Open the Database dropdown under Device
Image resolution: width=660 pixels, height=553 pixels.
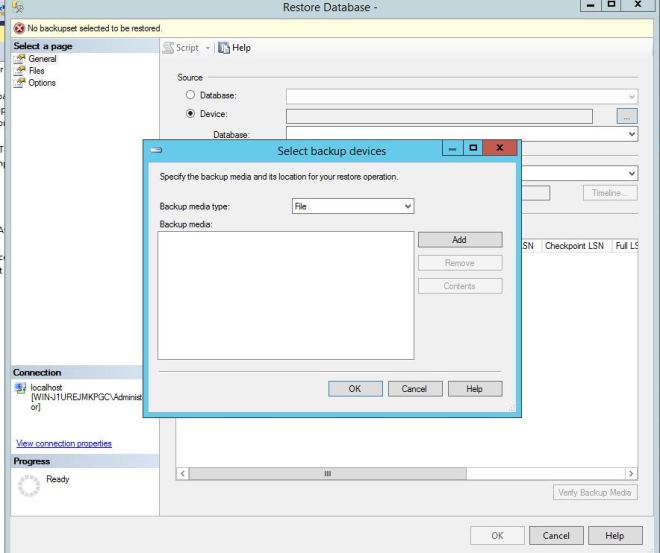(462, 134)
